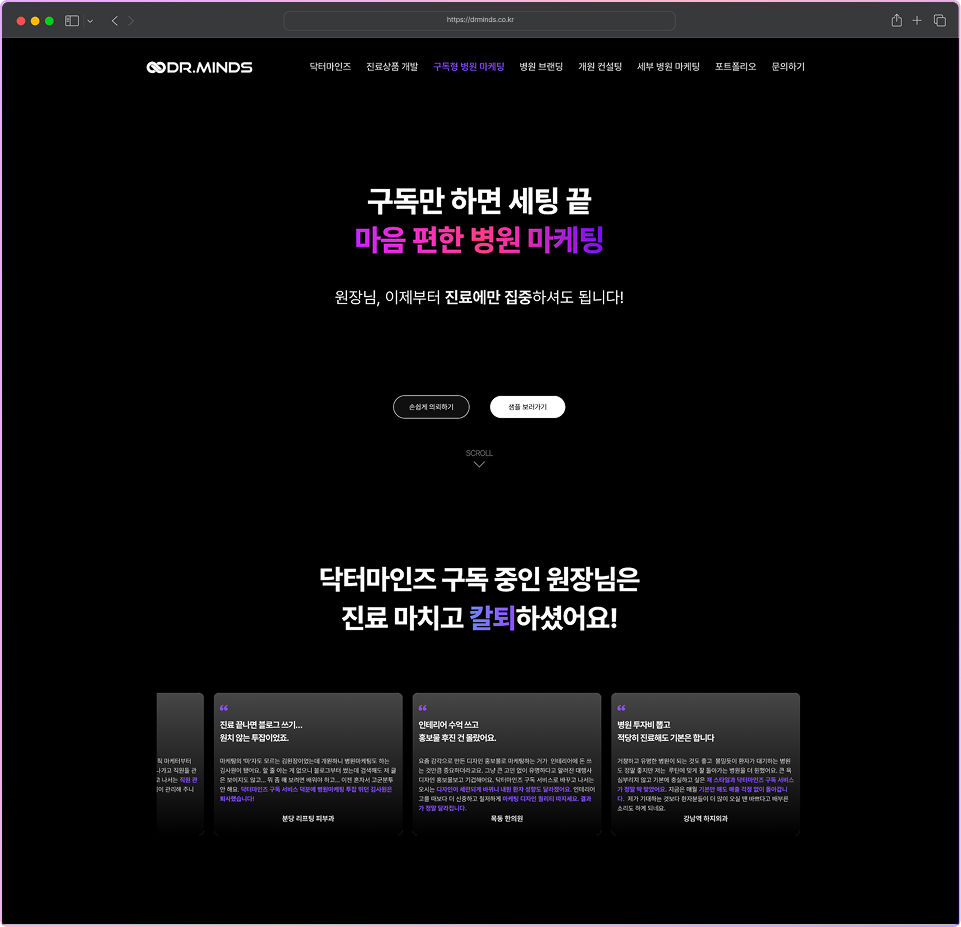This screenshot has height=927, width=961.
Task: Click the SCROLL down chevron
Action: 479,464
